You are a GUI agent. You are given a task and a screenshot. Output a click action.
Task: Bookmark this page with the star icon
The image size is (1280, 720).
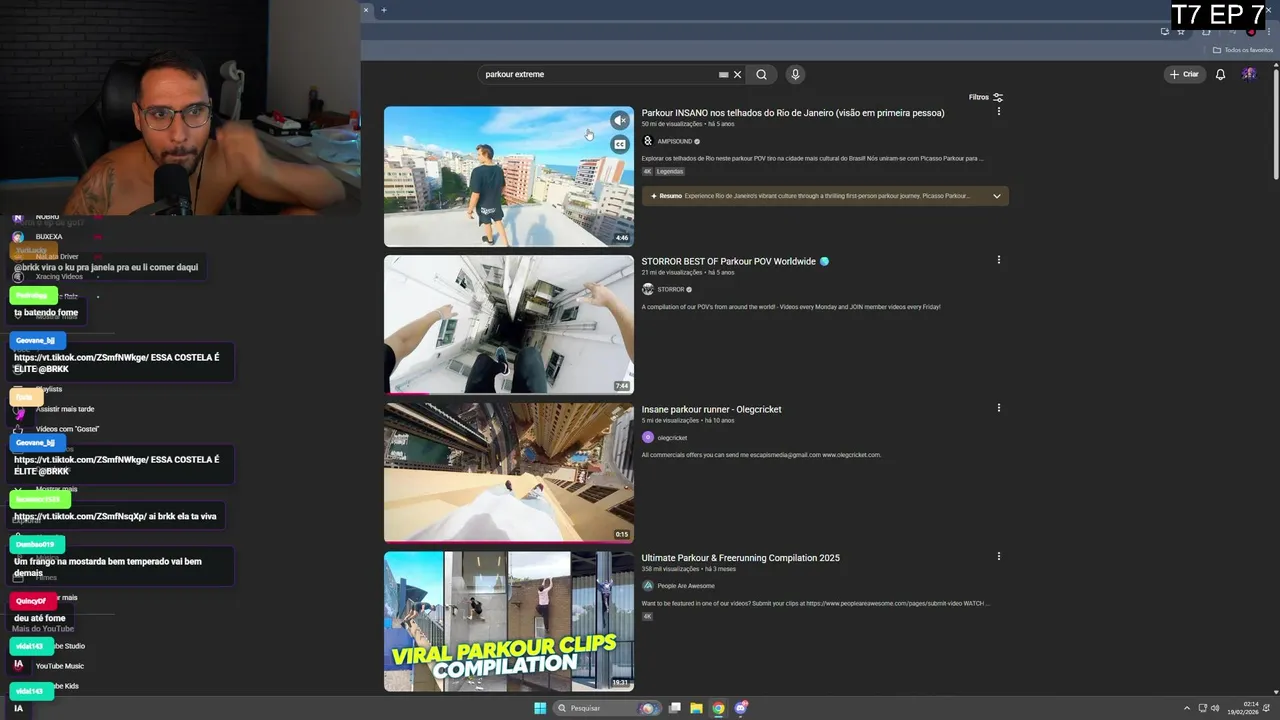pos(1181,31)
